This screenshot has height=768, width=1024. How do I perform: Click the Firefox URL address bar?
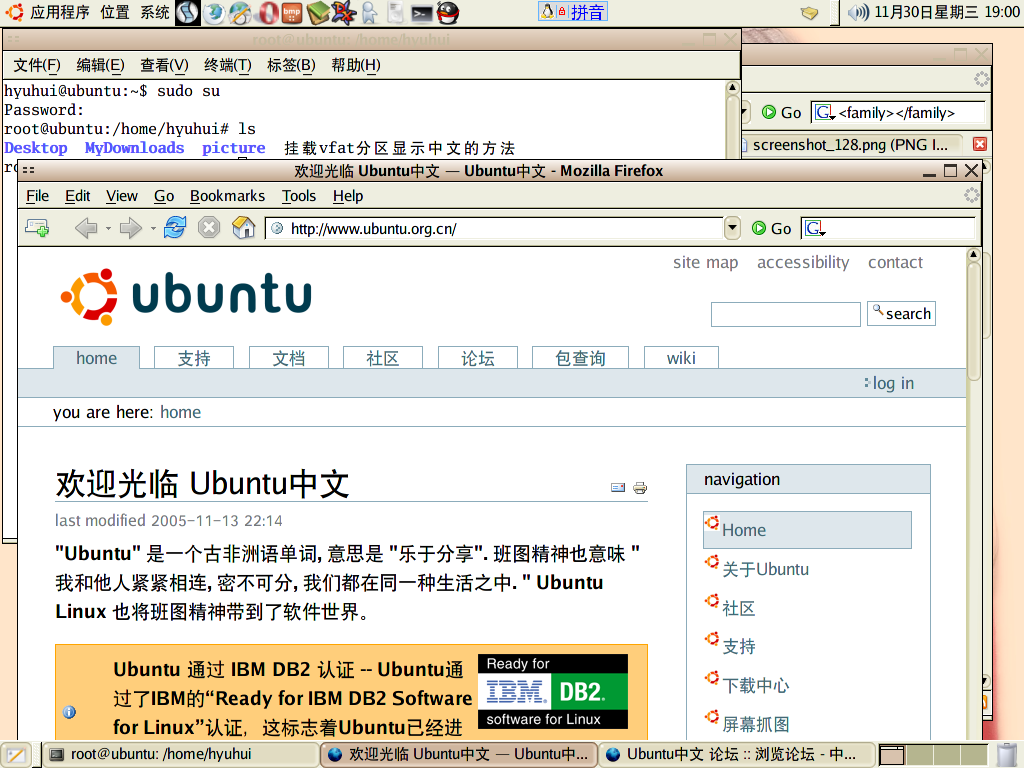click(494, 229)
